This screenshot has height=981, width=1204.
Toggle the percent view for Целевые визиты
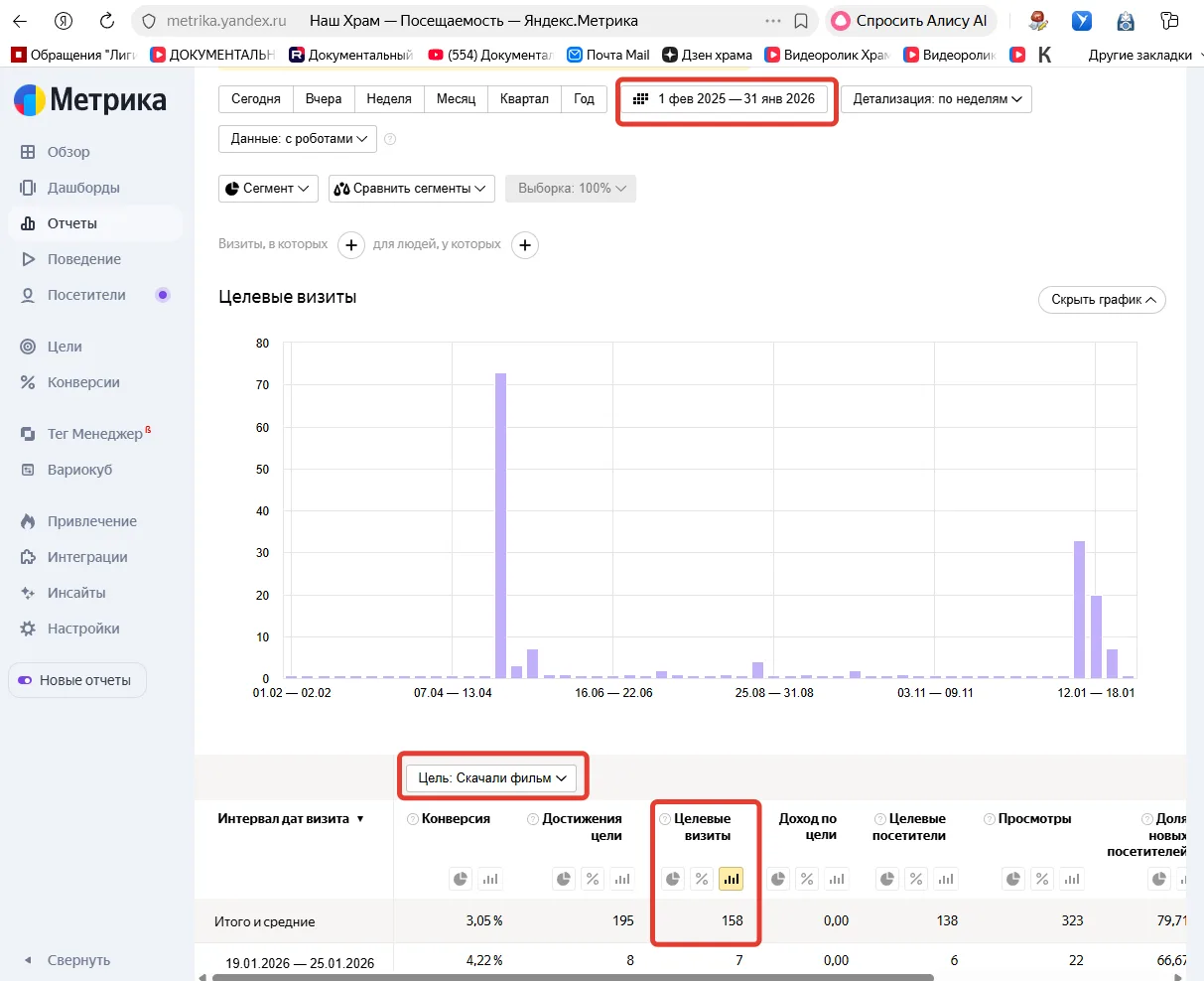(702, 879)
